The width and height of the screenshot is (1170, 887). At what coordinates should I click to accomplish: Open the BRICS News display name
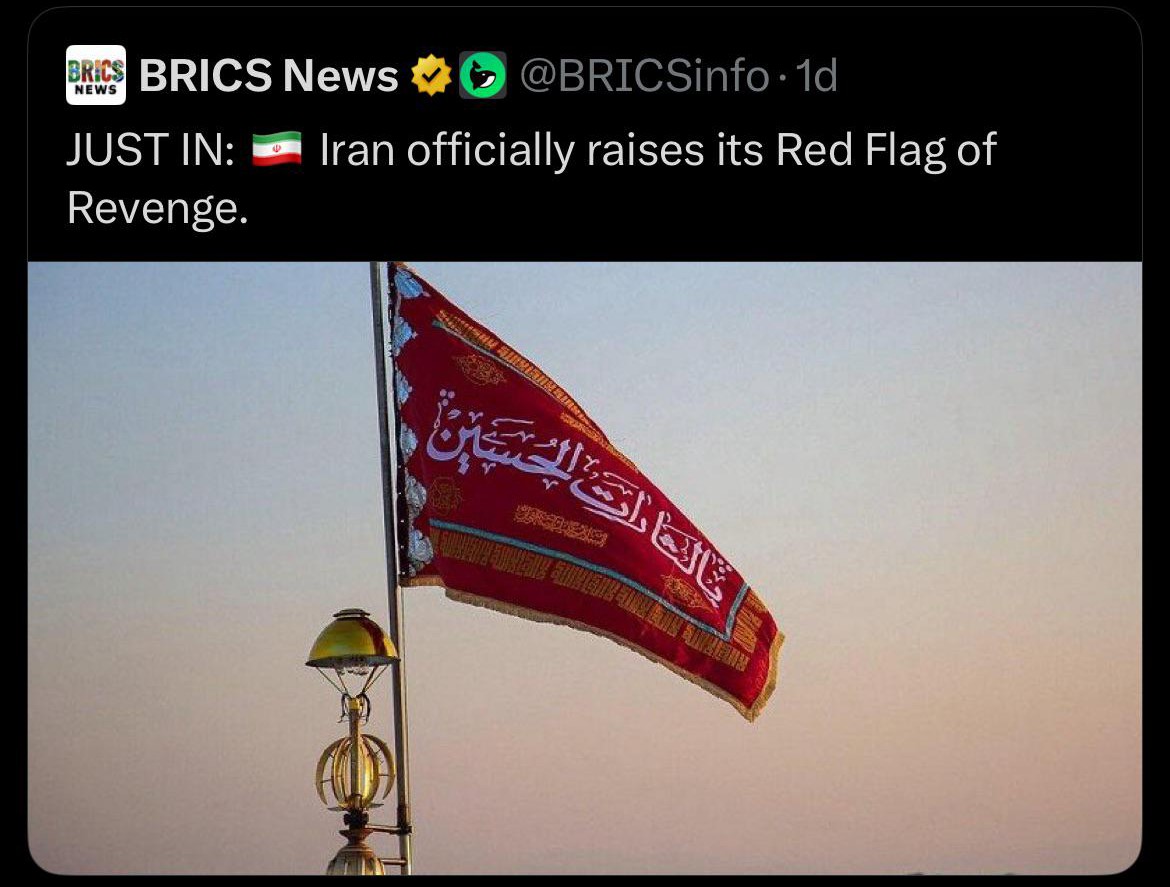pos(269,75)
